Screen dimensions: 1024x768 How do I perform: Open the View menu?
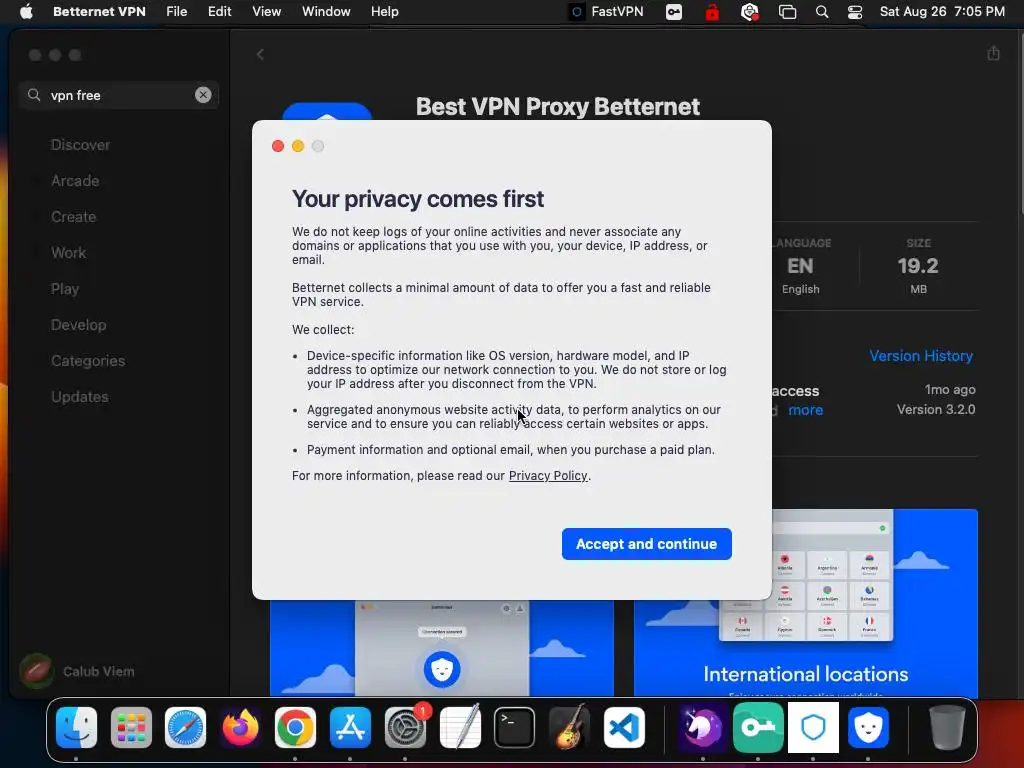coord(266,12)
